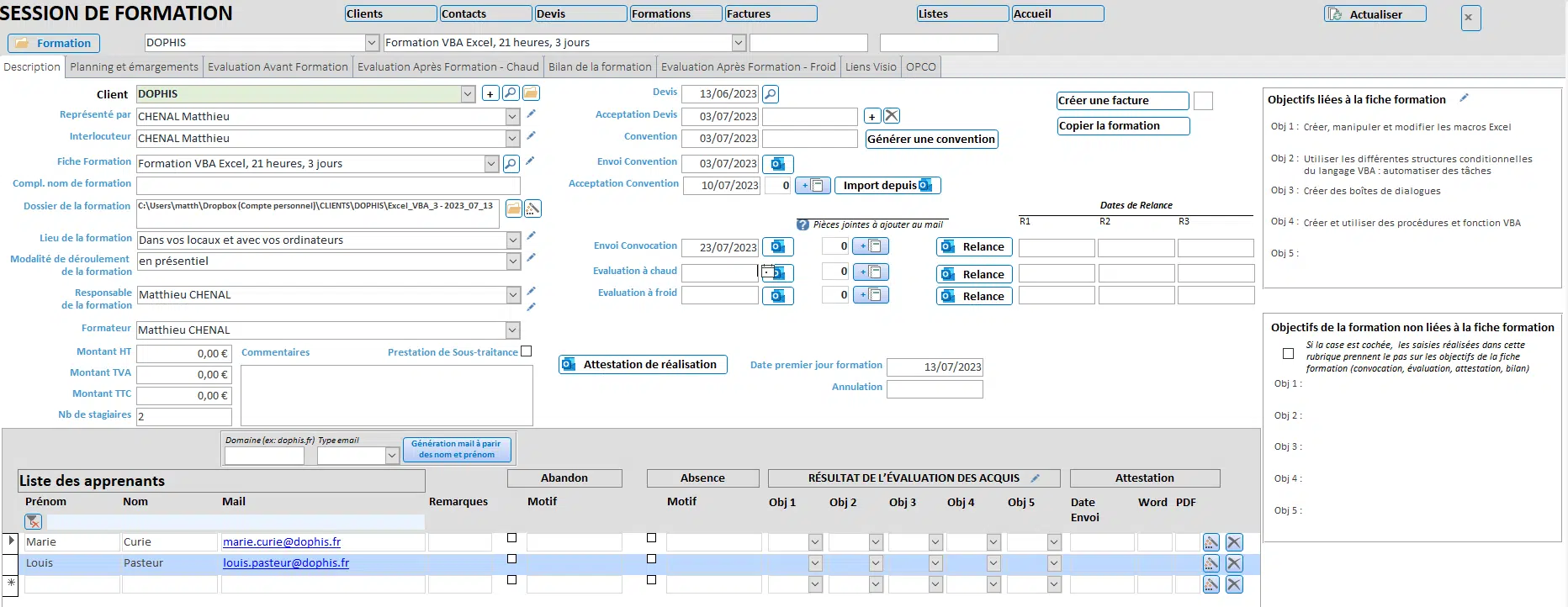Open the Client dropdown showing DOPHIS
Viewport: 1568px width, 607px height.
[x=468, y=94]
